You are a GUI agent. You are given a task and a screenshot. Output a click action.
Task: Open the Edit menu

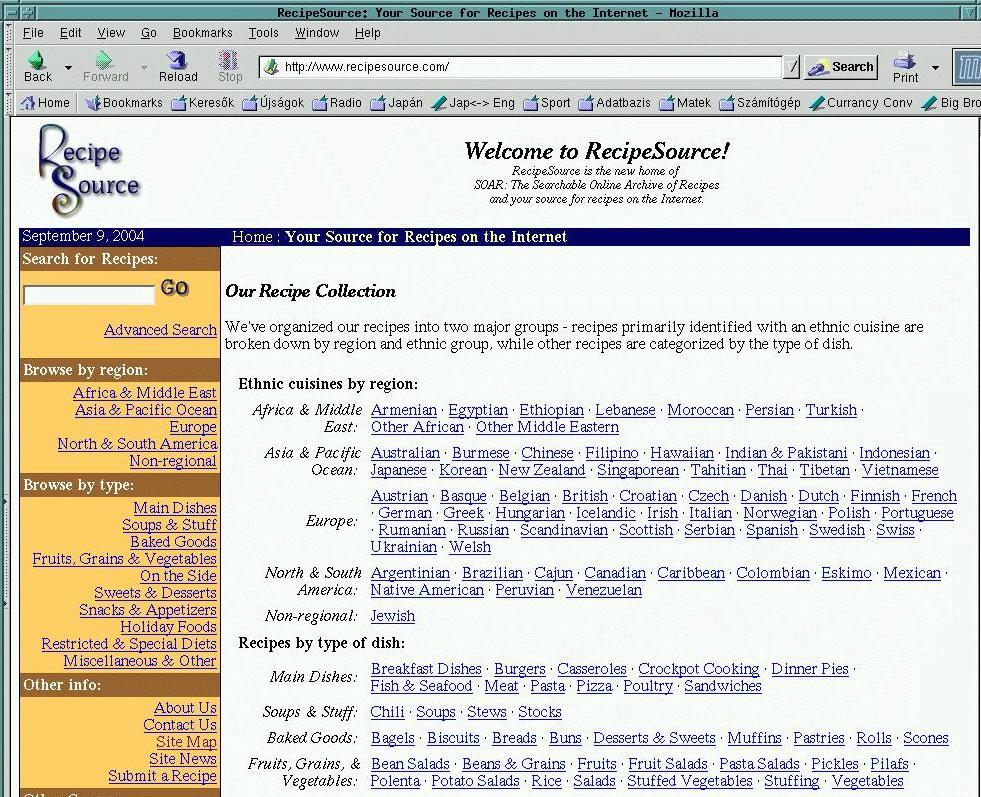[70, 33]
